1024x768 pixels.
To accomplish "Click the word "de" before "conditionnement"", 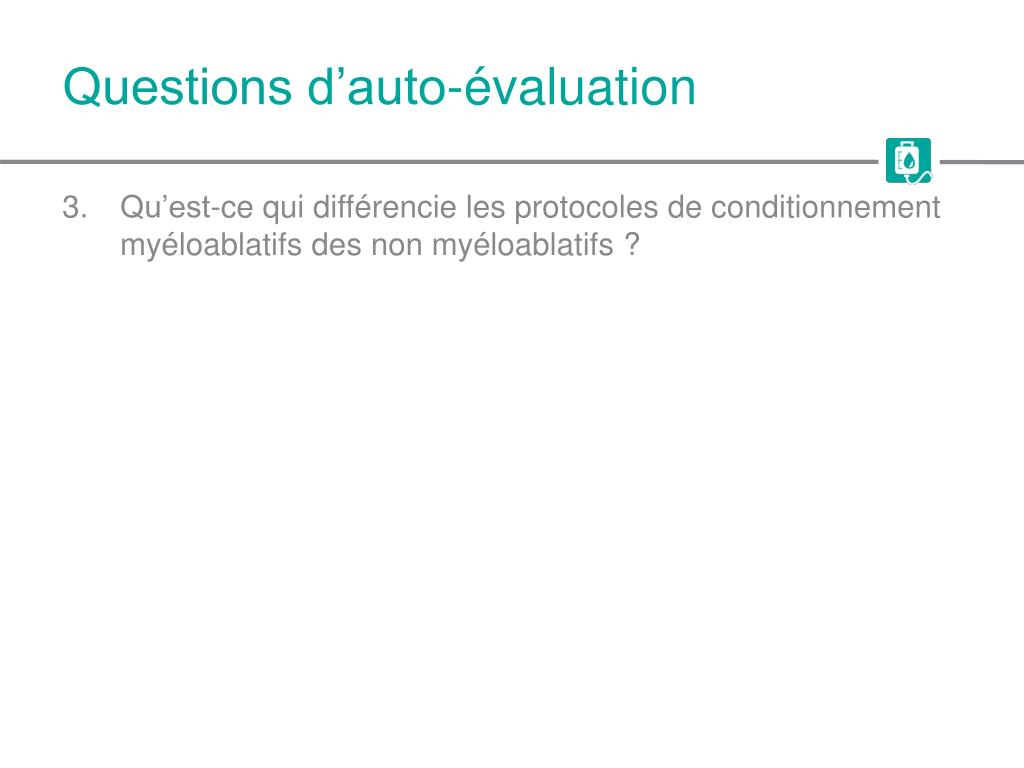I will point(684,208).
